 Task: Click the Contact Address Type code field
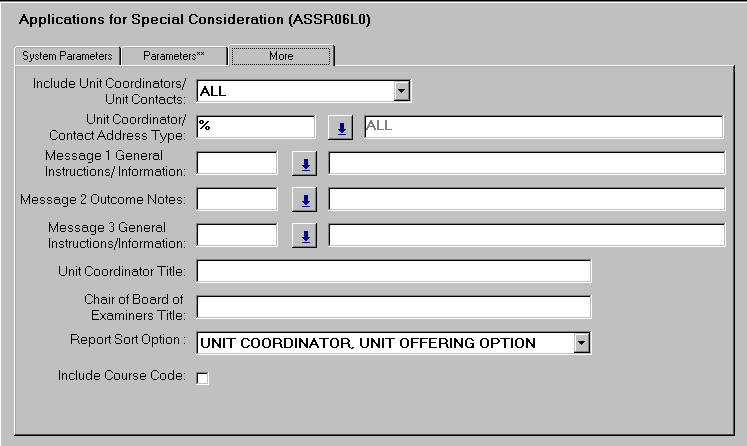click(256, 127)
